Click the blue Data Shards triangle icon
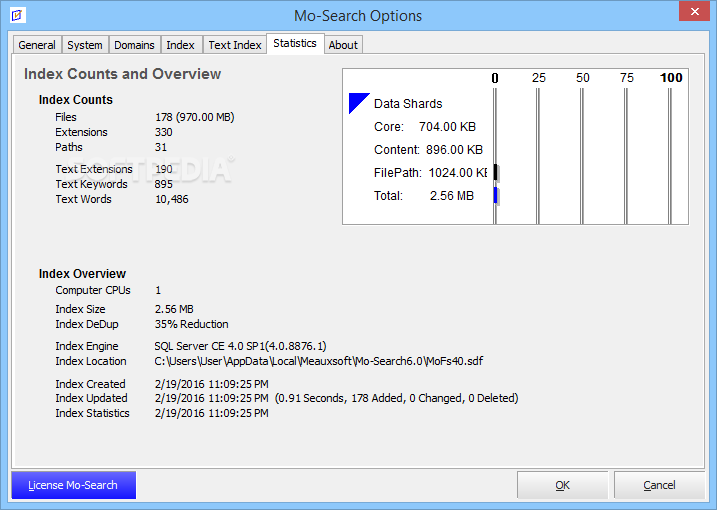The image size is (717, 510). click(359, 103)
